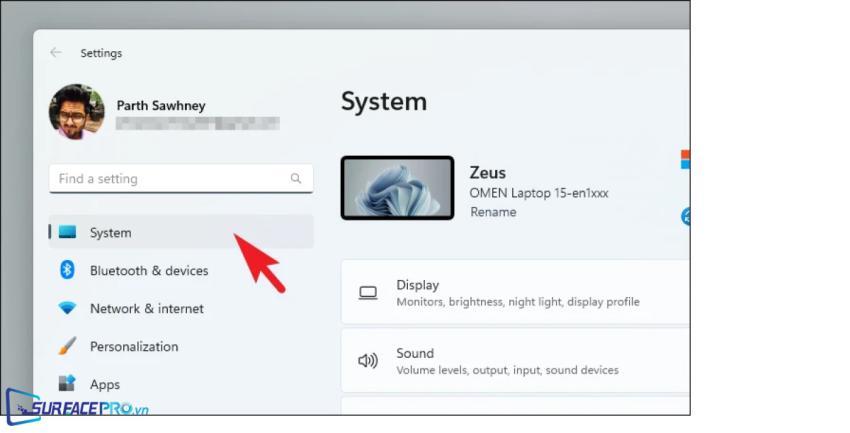This screenshot has width=850, height=433.
Task: Click the Personalization paintbrush icon
Action: point(67,346)
